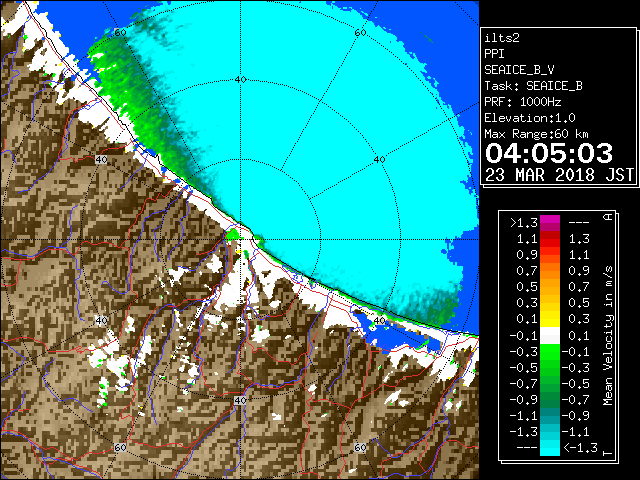Screen dimensions: 640x480
Task: Click the "60" range label in the northeast sea
Action: [x=360, y=33]
